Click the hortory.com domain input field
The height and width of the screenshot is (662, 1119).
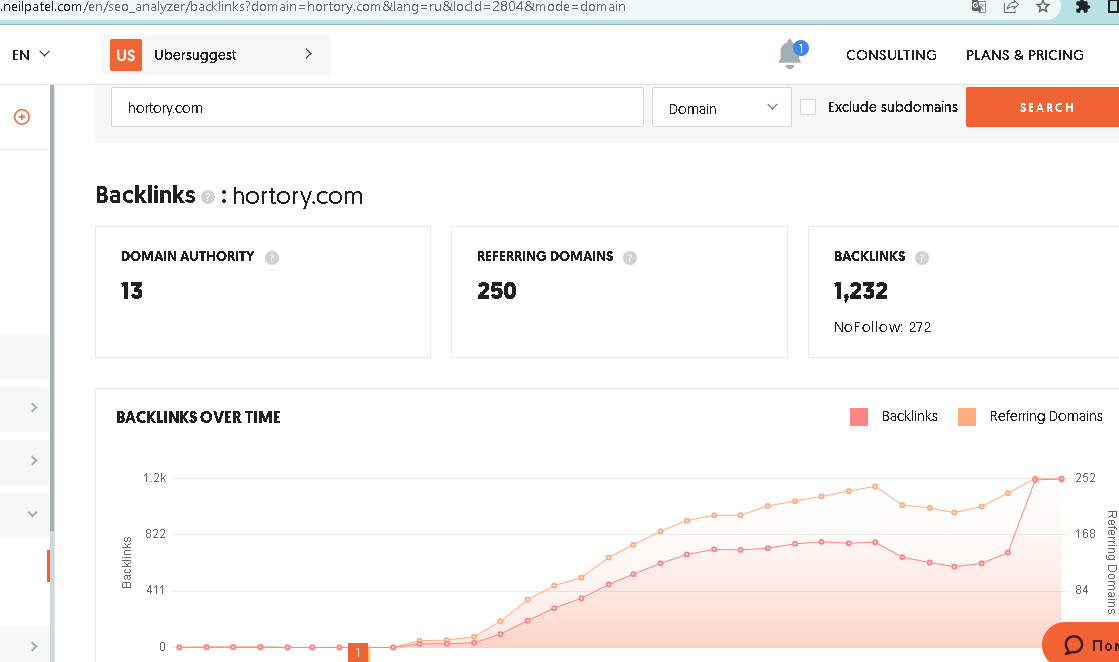(x=378, y=108)
